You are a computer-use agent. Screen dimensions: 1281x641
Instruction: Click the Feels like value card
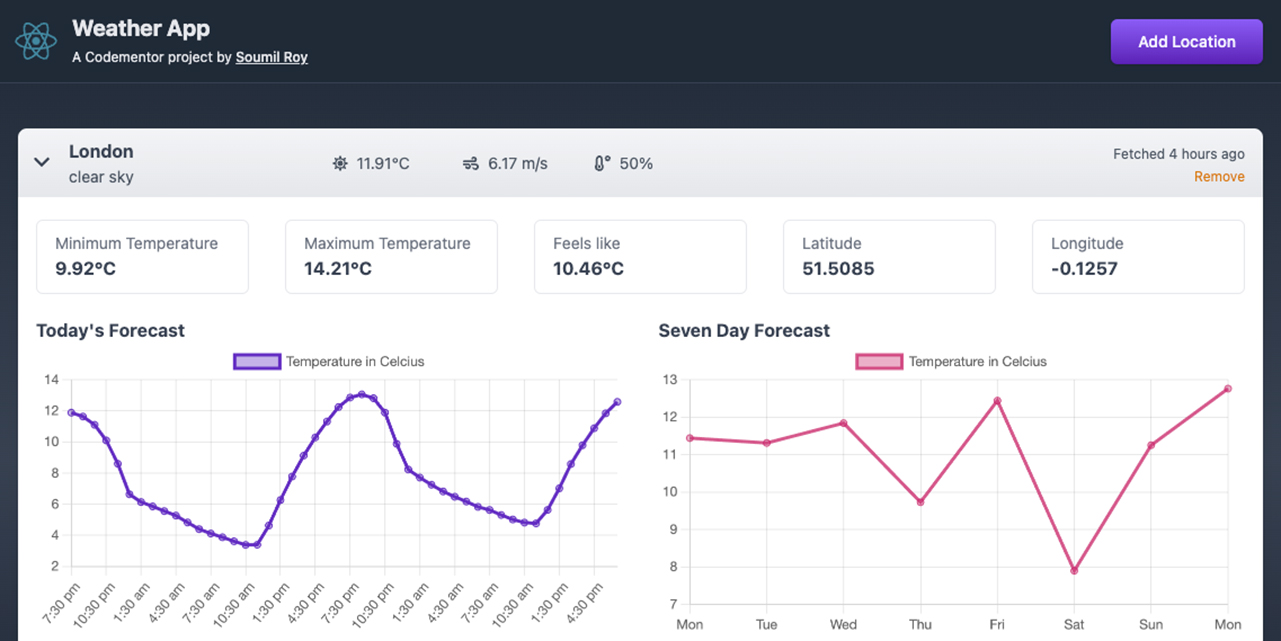(640, 256)
